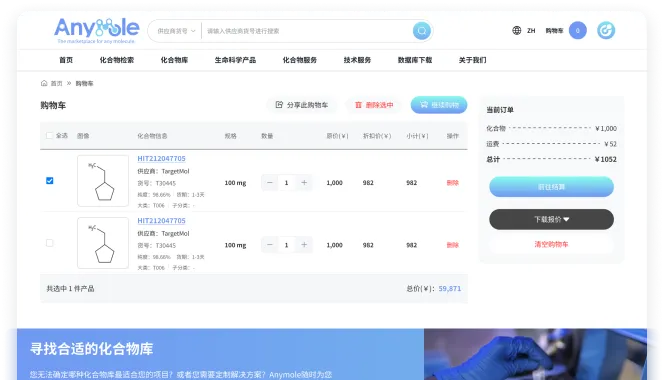Click into the supplier number search field

[307, 31]
